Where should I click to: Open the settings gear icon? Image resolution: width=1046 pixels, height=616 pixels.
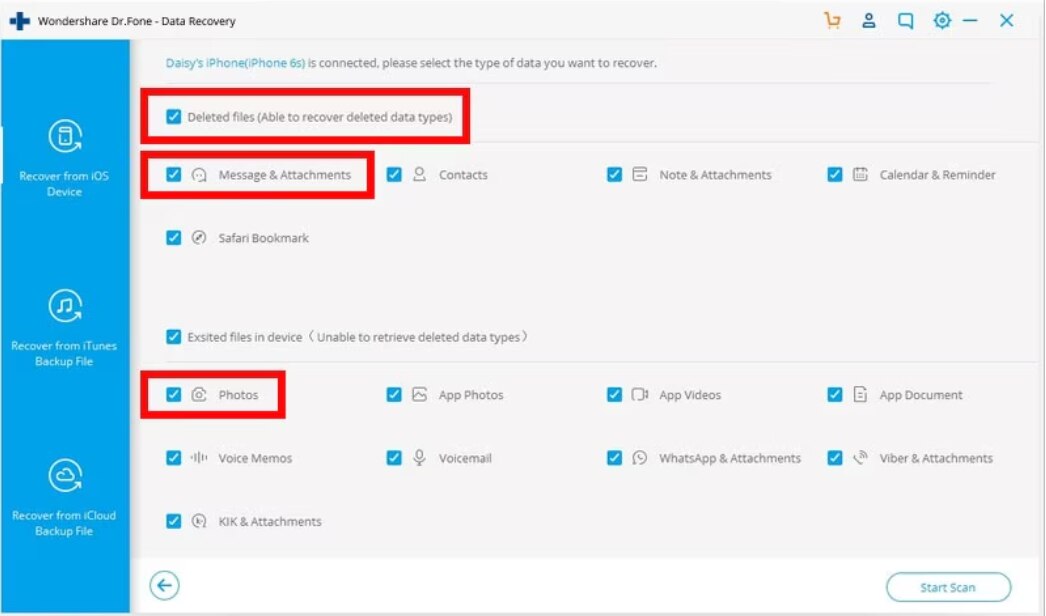[x=942, y=21]
